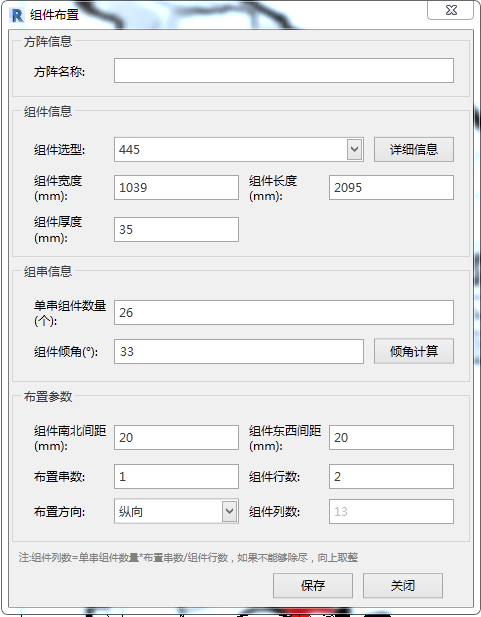This screenshot has height=617, width=481.
Task: Click the 组件倾角 field showing 33
Action: click(x=239, y=351)
